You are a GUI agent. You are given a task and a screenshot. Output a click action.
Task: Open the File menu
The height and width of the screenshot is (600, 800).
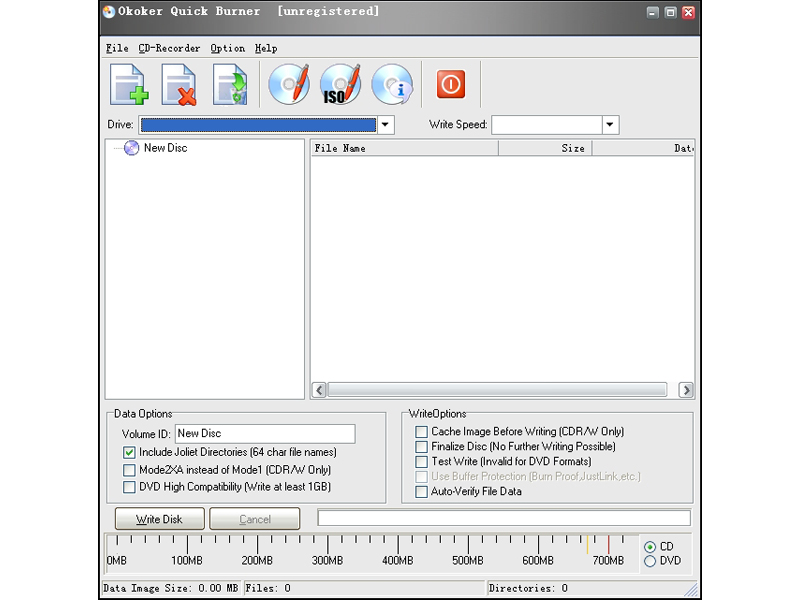[117, 48]
